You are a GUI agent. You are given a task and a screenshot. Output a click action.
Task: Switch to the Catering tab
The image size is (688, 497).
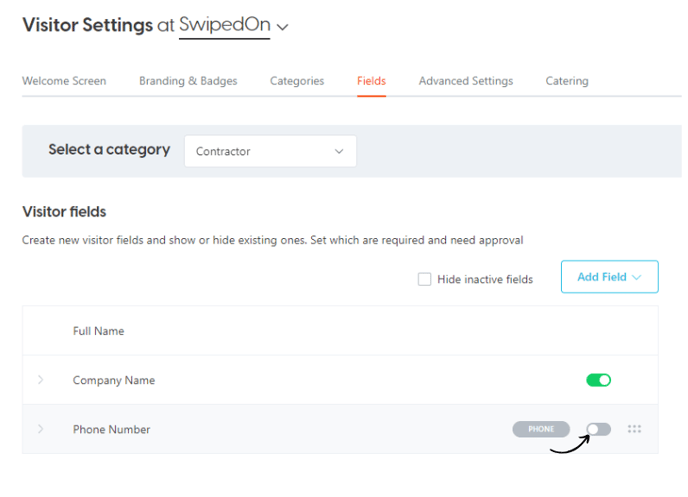click(x=567, y=81)
